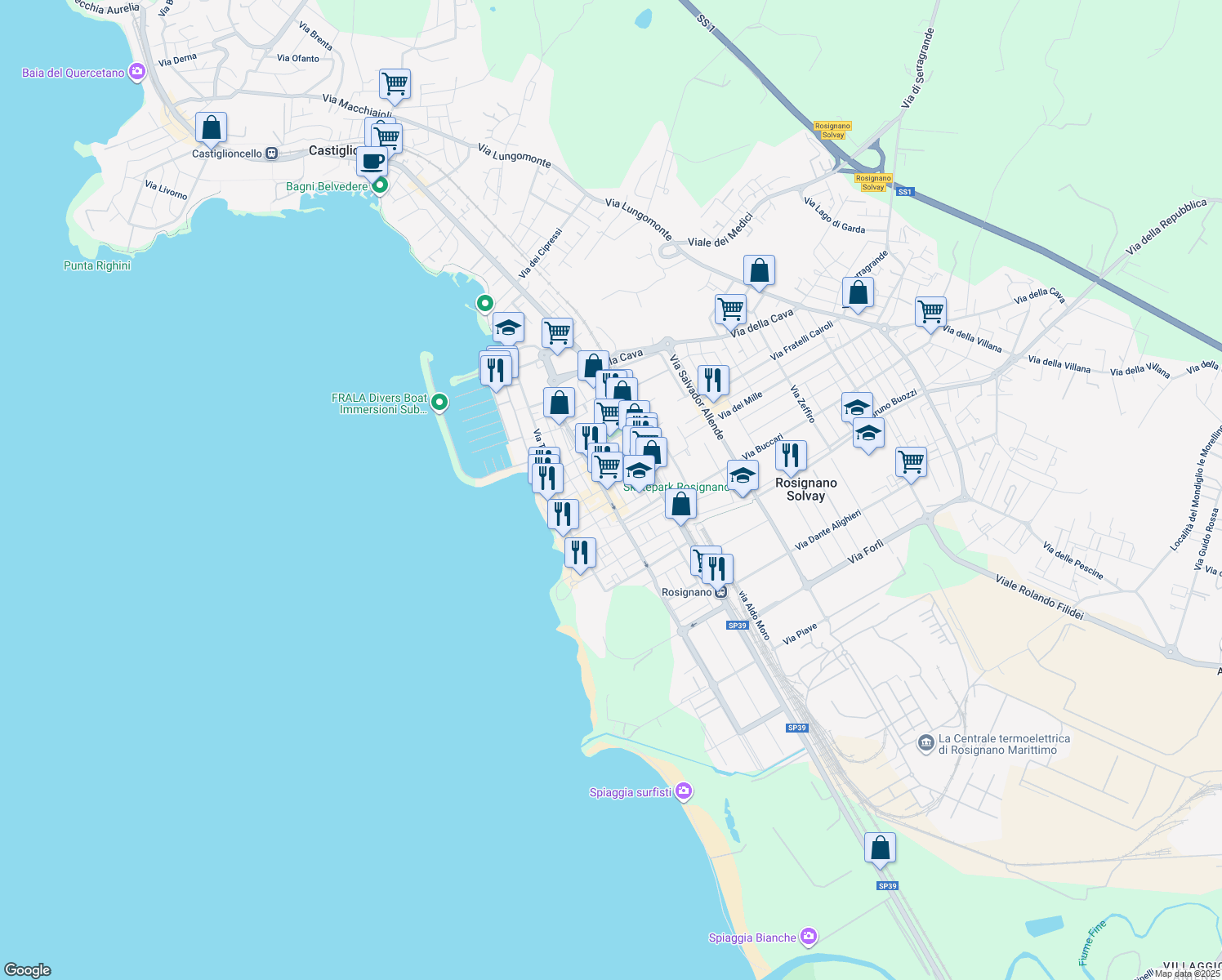Click the Baia del Quercetano camera icon
This screenshot has width=1222, height=980.
point(137,73)
